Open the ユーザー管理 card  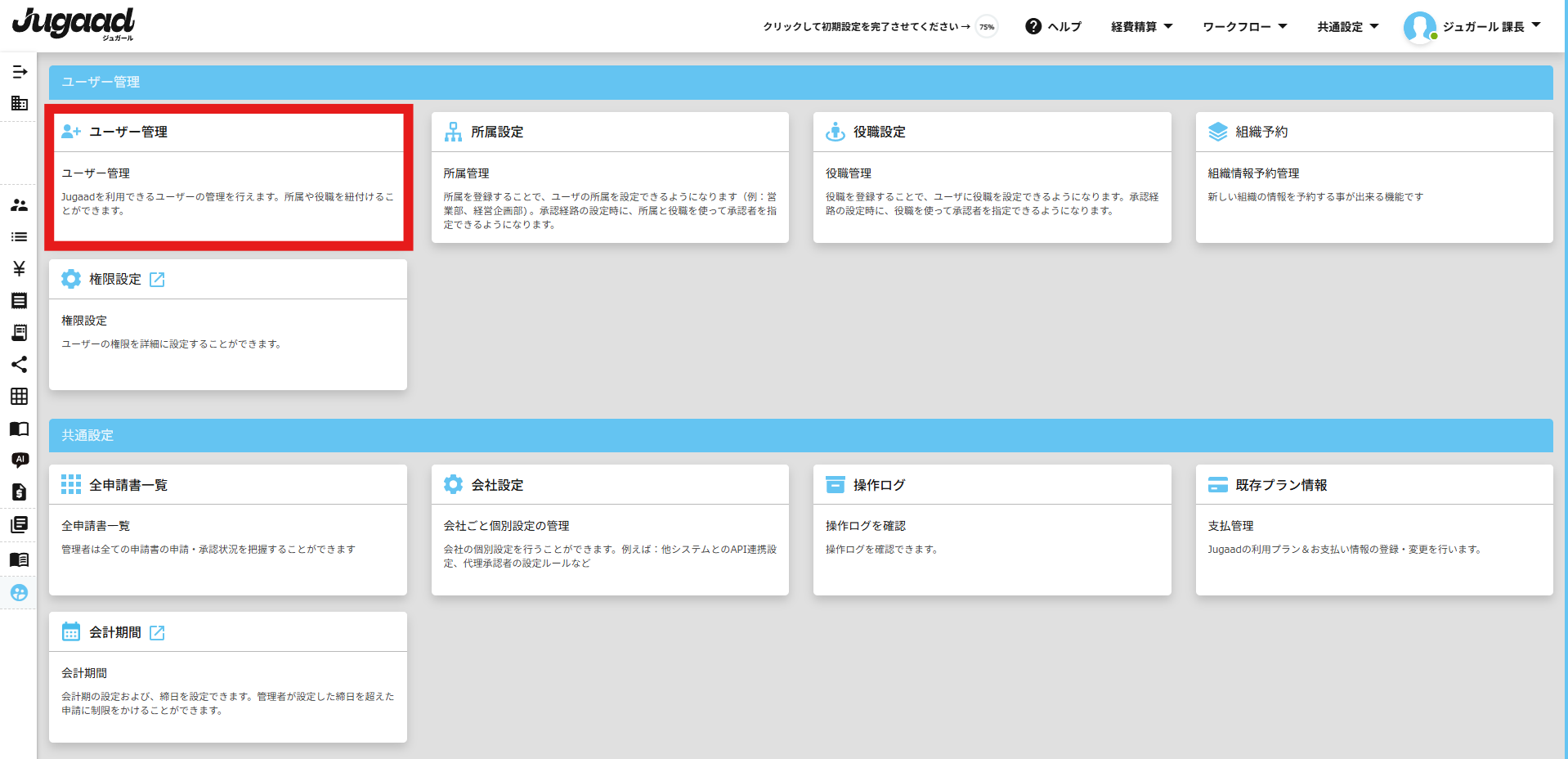pos(229,177)
